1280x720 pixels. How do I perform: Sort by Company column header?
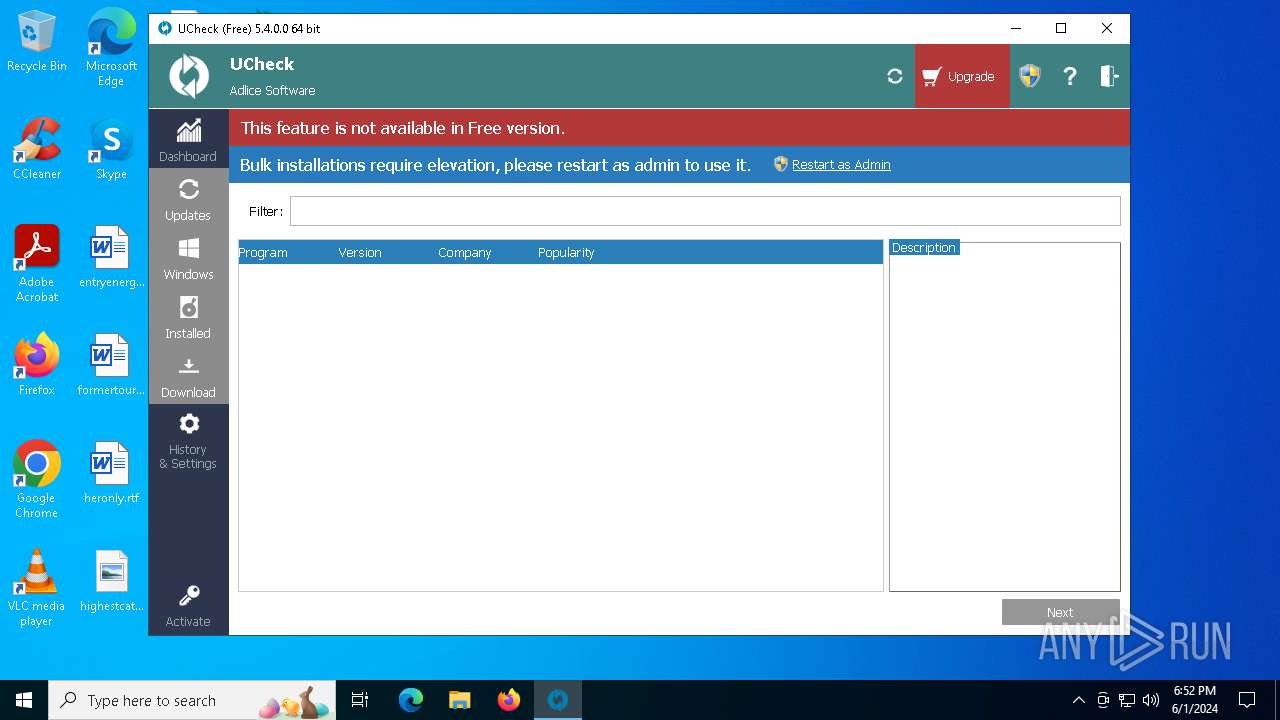[464, 253]
